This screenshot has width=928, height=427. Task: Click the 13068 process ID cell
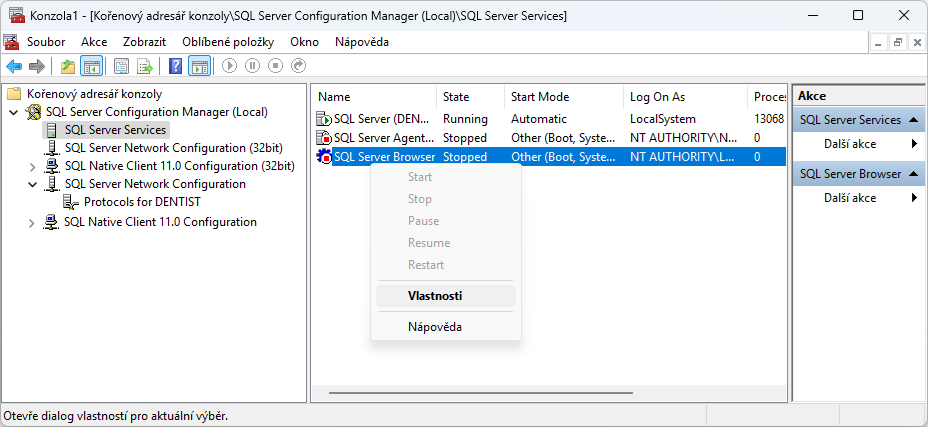[x=769, y=119]
